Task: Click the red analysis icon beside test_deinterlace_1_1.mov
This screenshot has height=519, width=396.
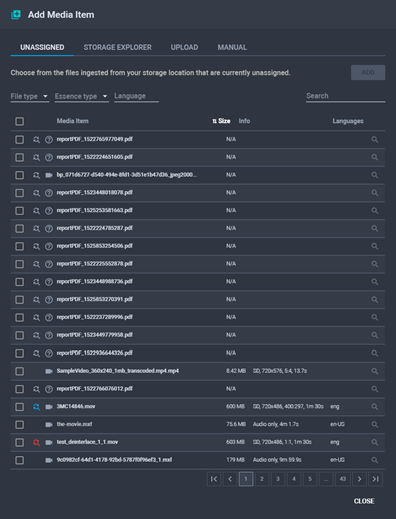Action: 36,442
